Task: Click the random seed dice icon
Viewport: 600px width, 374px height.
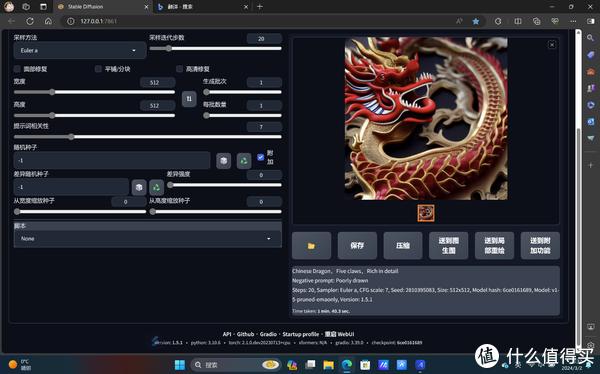Action: point(223,161)
